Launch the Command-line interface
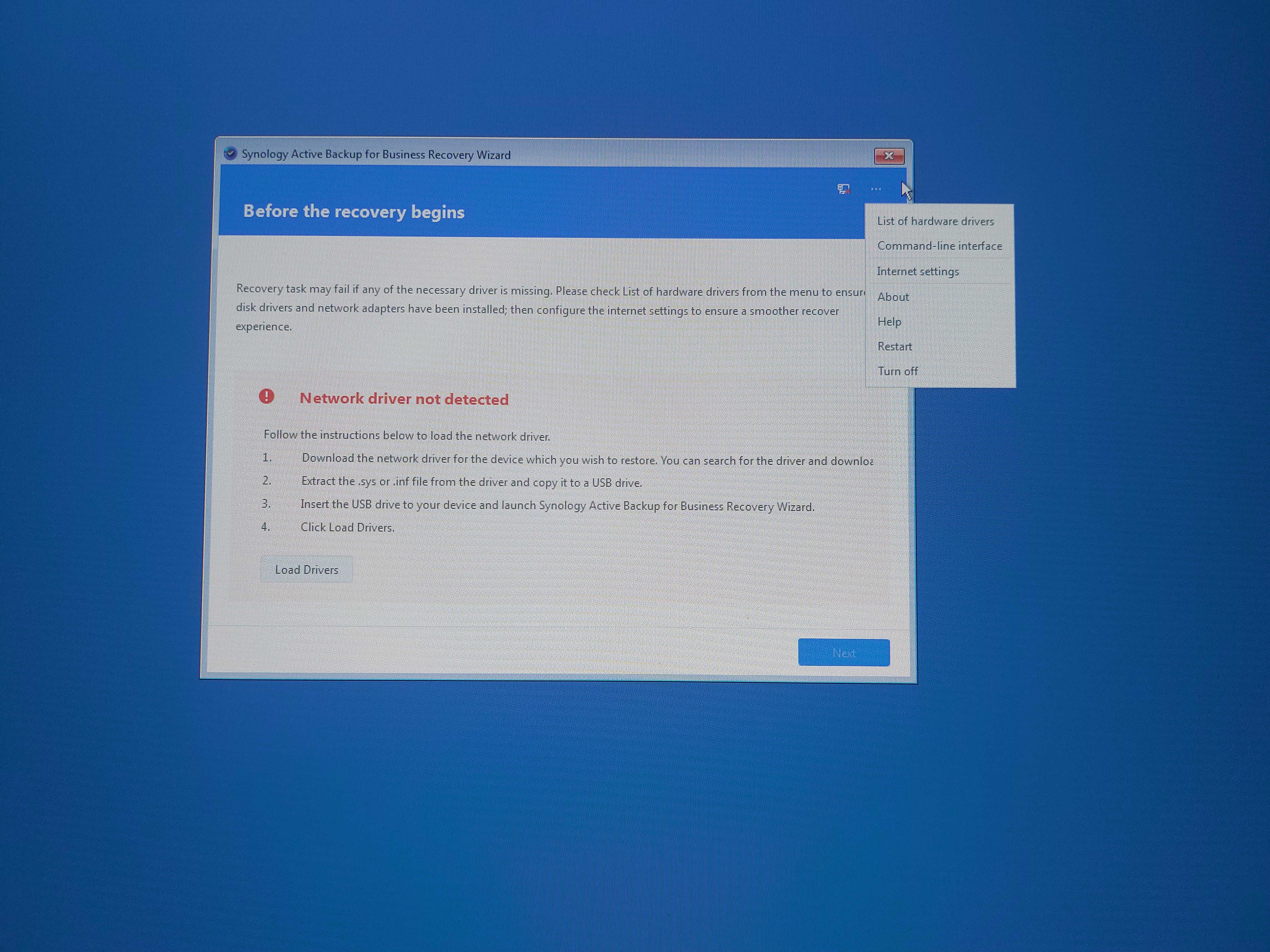 tap(939, 246)
